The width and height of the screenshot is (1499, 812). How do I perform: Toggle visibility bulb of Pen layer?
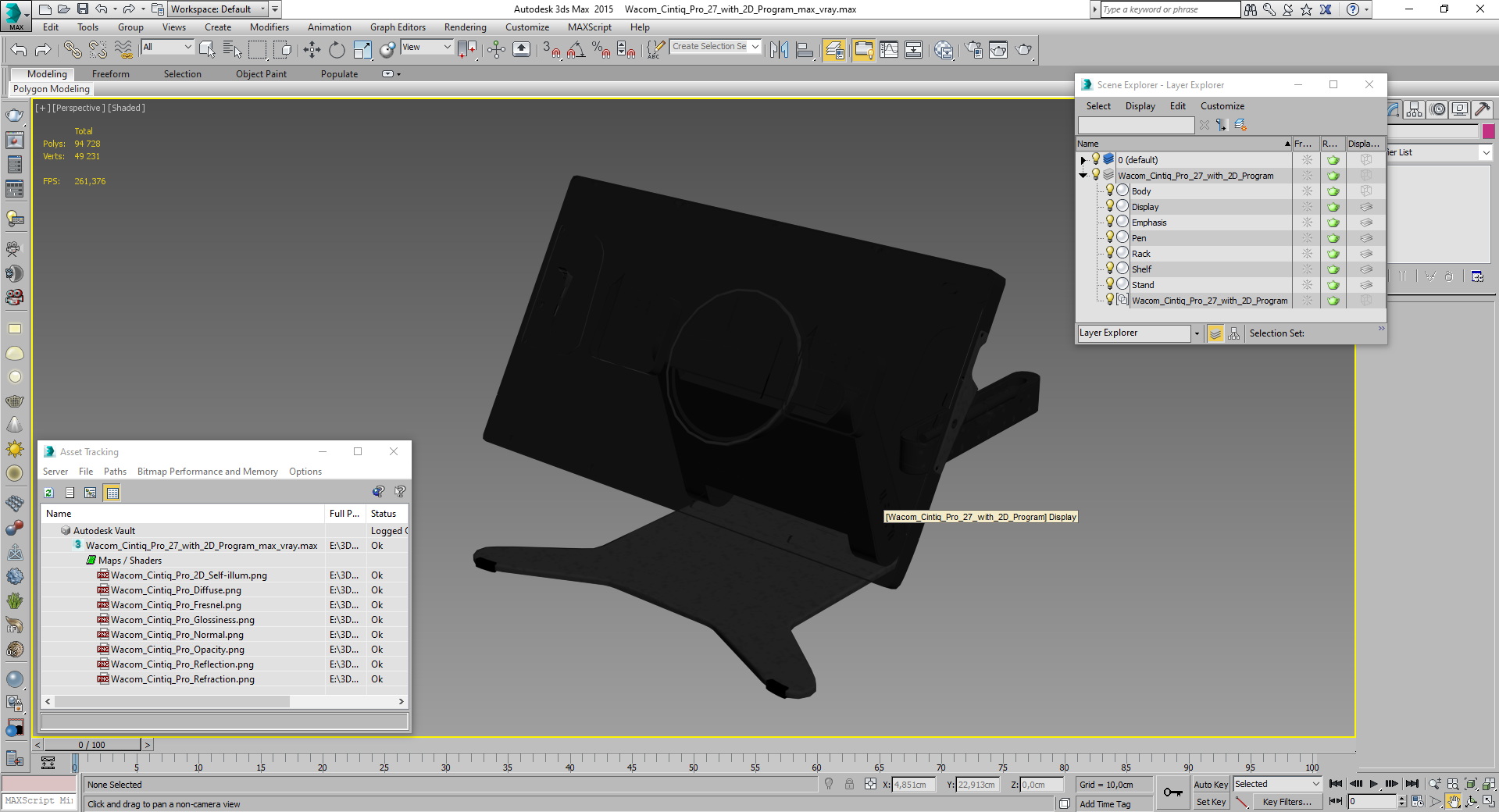(1109, 237)
